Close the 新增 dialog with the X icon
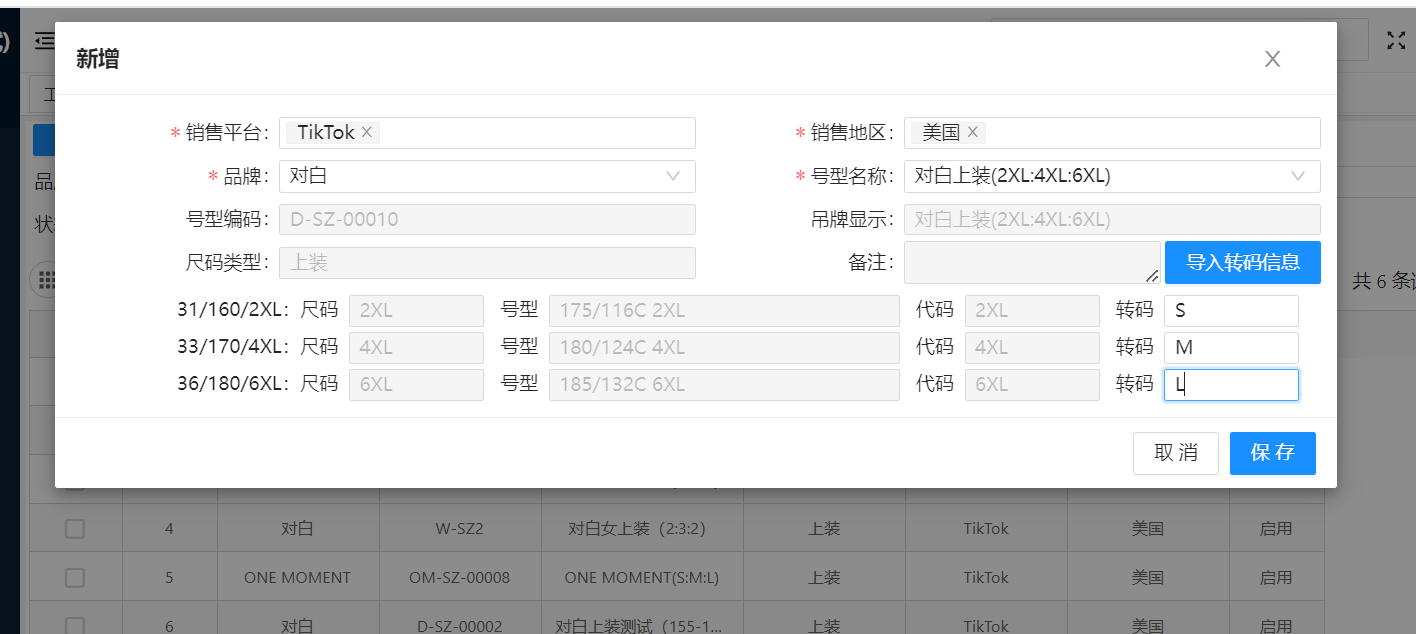This screenshot has height=634, width=1416. [1272, 59]
